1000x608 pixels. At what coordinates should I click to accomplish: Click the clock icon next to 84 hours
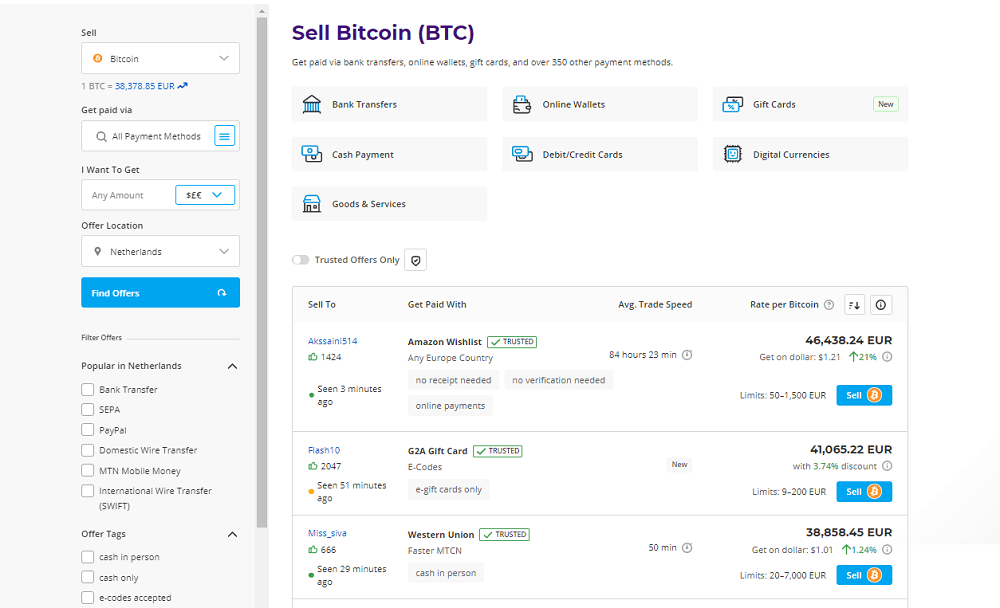click(687, 355)
